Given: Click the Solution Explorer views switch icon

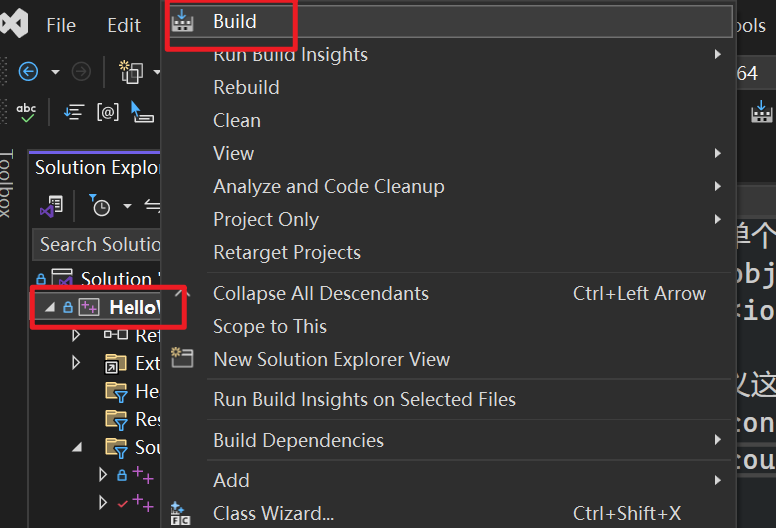Looking at the screenshot, I should click(x=50, y=206).
